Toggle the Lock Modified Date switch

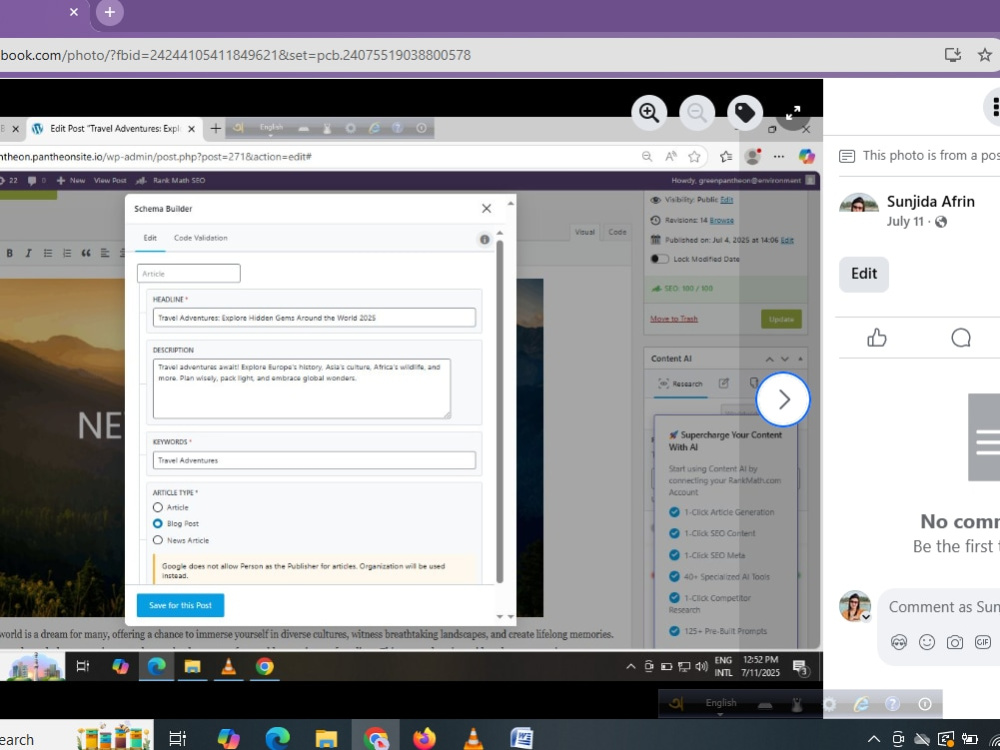pyautogui.click(x=659, y=259)
